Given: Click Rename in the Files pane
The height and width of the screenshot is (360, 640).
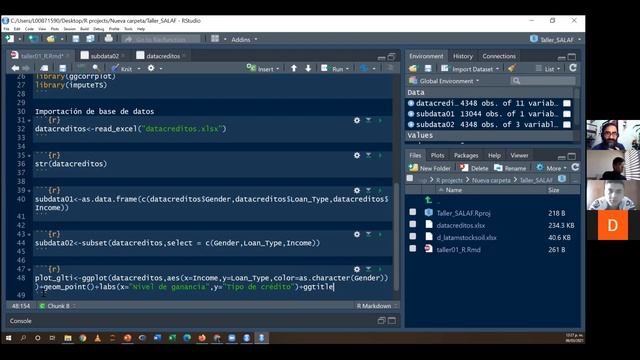Looking at the screenshot, I should (510, 168).
